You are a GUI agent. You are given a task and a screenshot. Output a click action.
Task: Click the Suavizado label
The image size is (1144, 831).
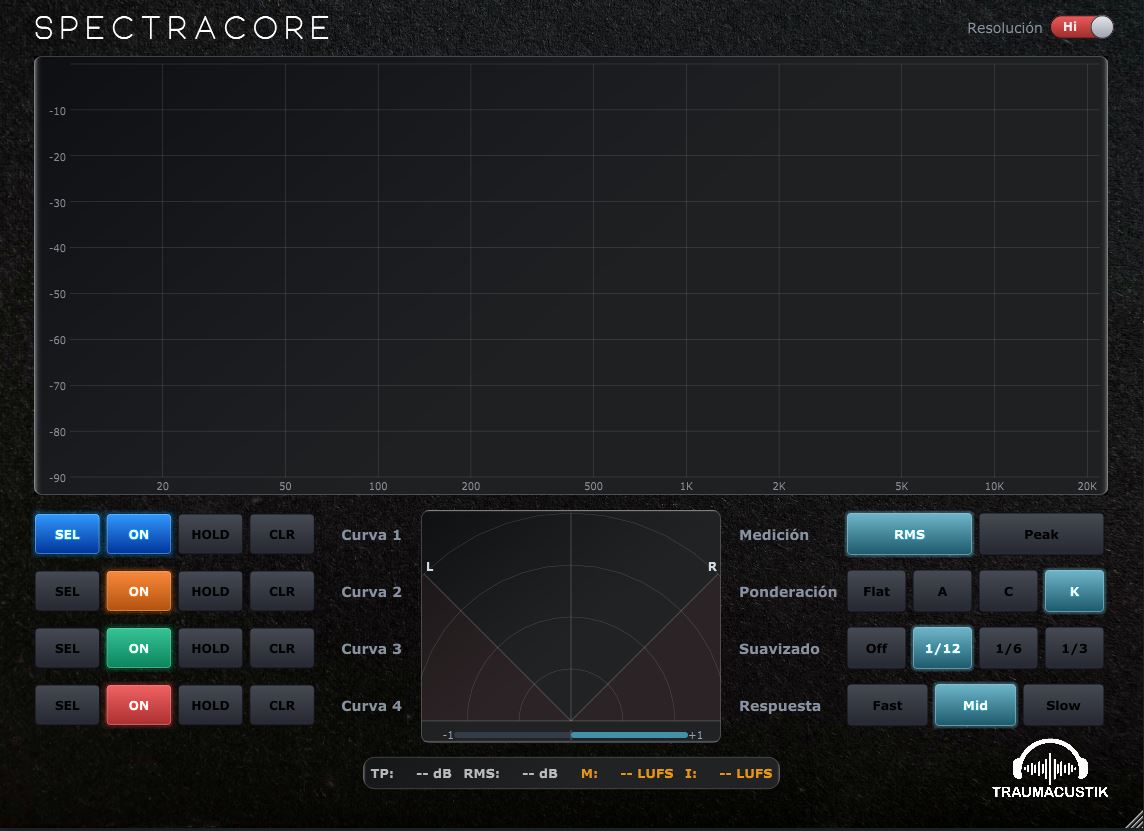point(779,649)
